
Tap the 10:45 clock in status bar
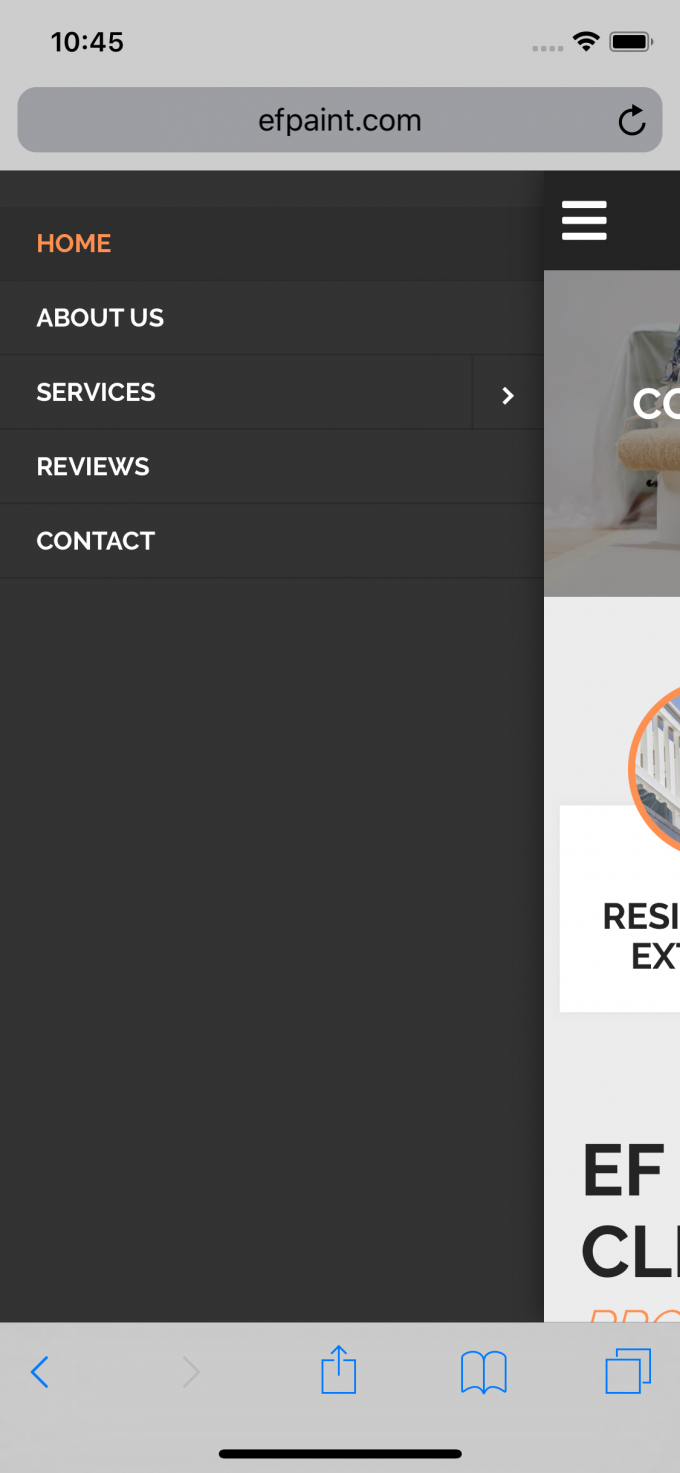(x=87, y=42)
